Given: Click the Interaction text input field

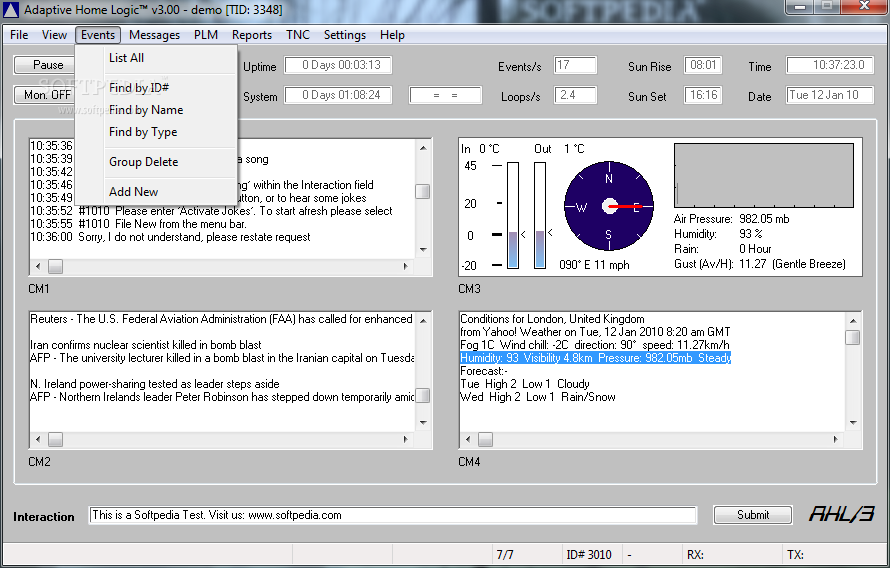Looking at the screenshot, I should click(x=392, y=515).
